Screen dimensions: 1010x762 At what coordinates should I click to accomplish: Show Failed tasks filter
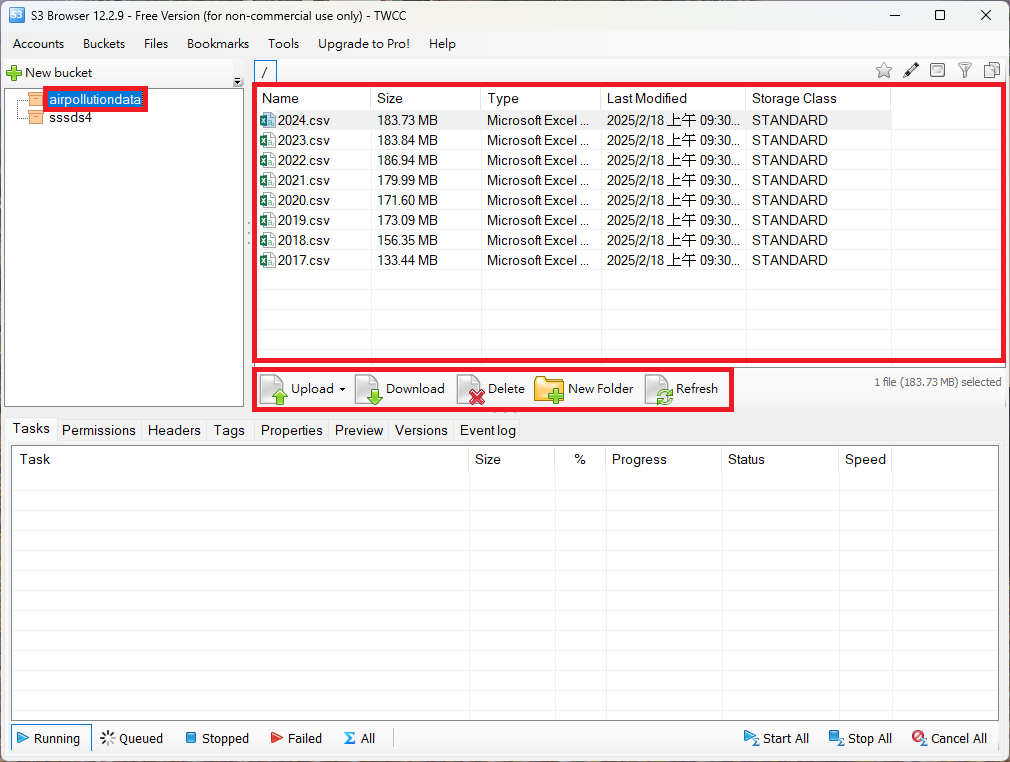pos(296,738)
